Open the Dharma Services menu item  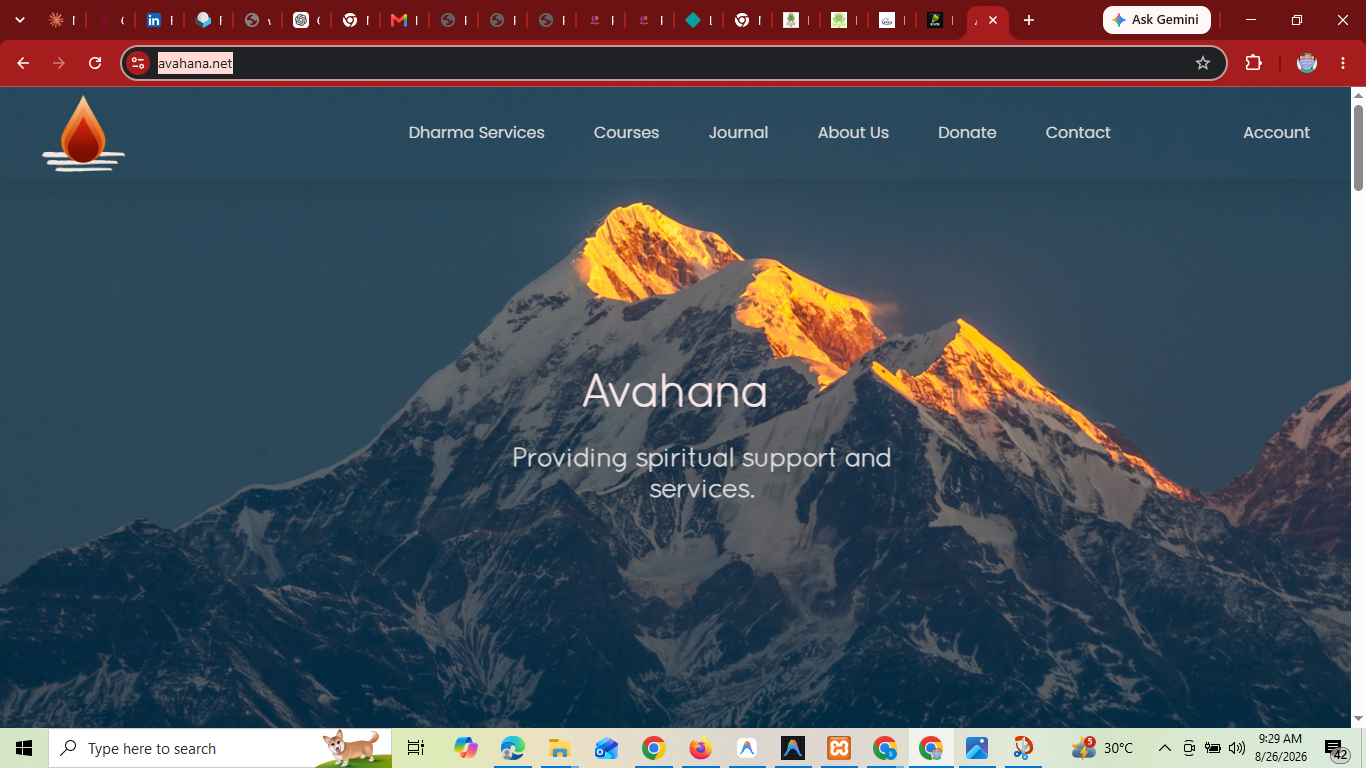click(x=476, y=132)
